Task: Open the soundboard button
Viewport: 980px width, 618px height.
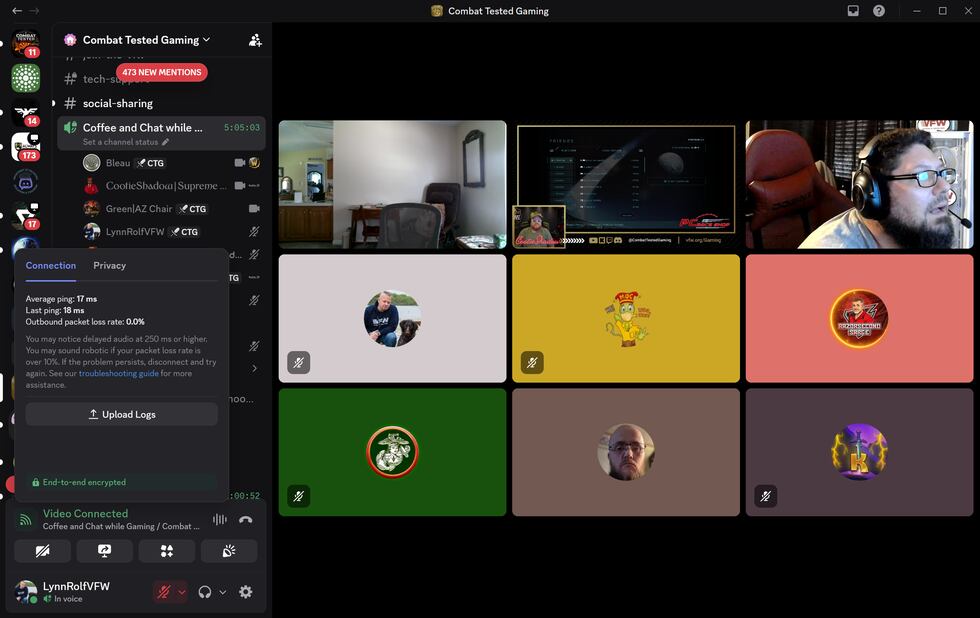Action: pyautogui.click(x=229, y=551)
